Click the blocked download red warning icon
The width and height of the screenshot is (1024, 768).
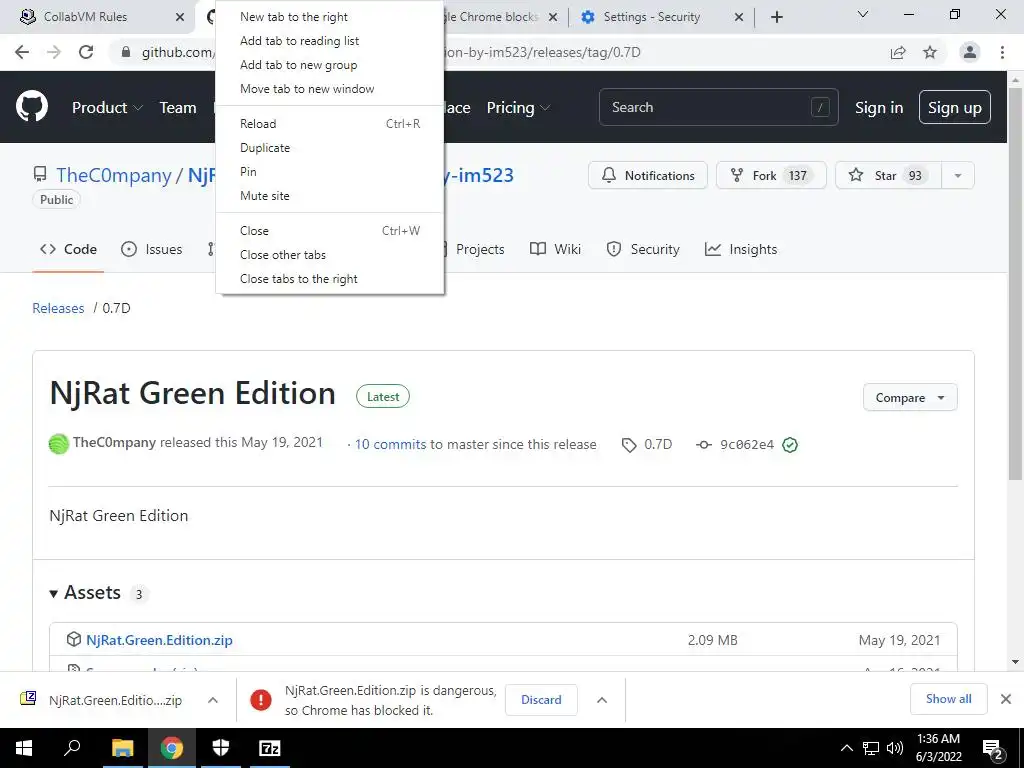click(261, 700)
